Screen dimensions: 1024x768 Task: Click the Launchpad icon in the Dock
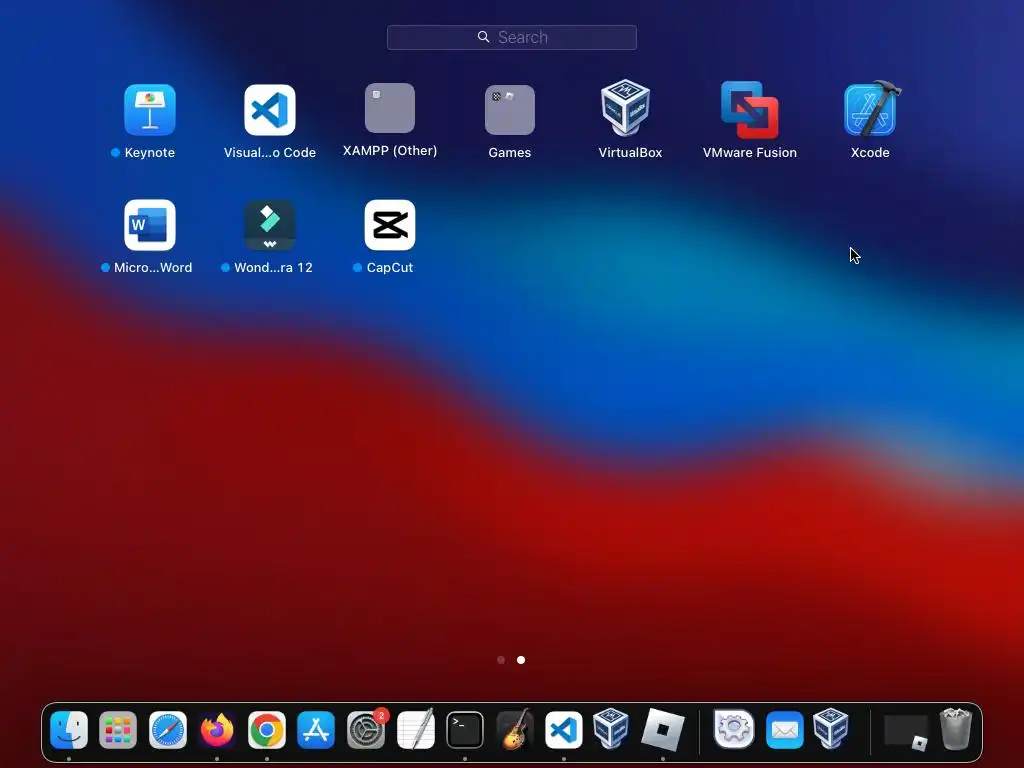click(x=118, y=730)
